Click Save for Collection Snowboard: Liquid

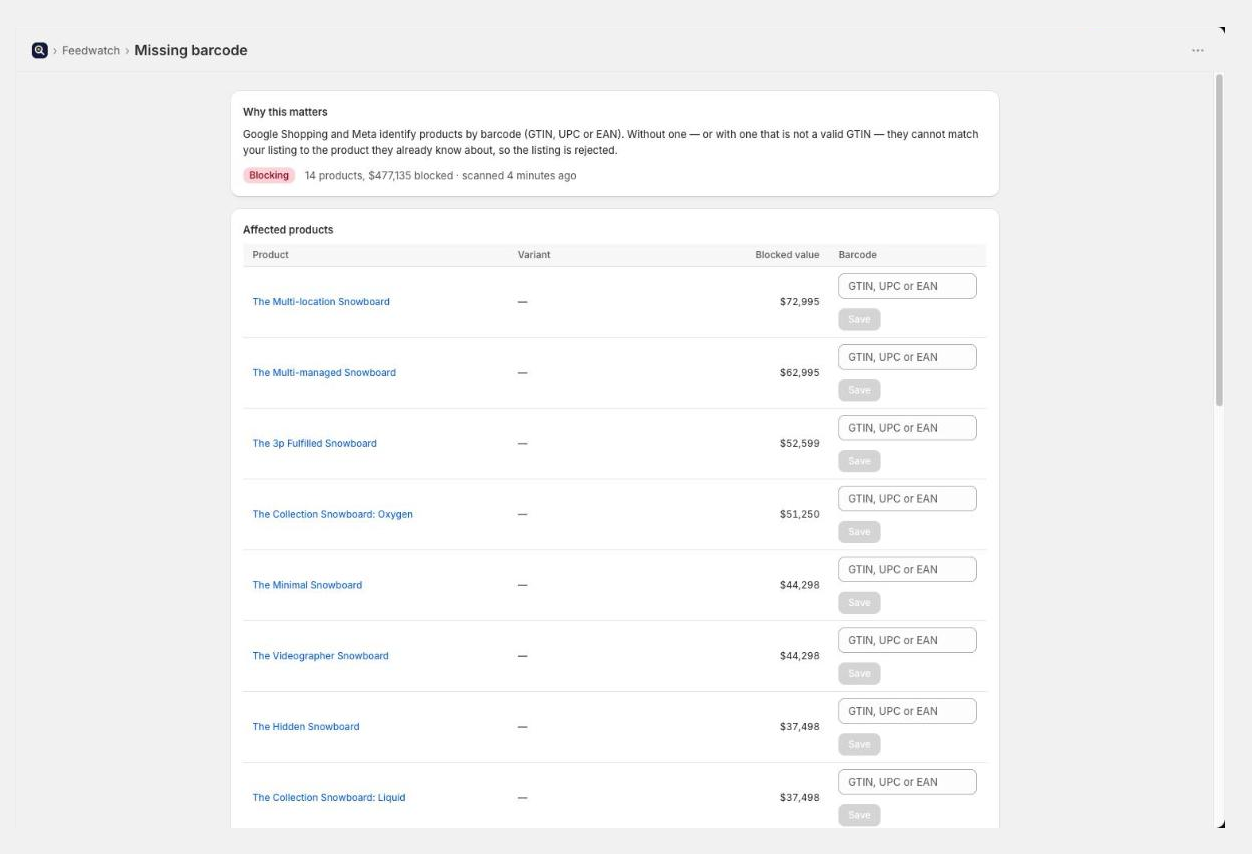[859, 816]
